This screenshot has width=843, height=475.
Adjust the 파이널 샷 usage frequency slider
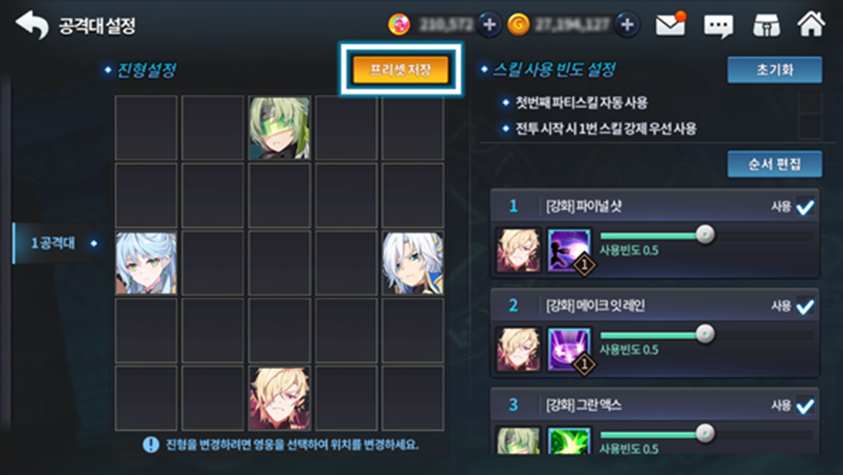pos(705,235)
